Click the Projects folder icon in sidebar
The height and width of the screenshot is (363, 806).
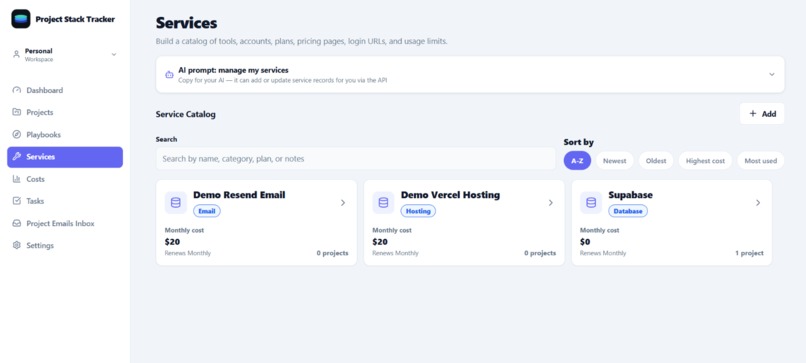(16, 112)
